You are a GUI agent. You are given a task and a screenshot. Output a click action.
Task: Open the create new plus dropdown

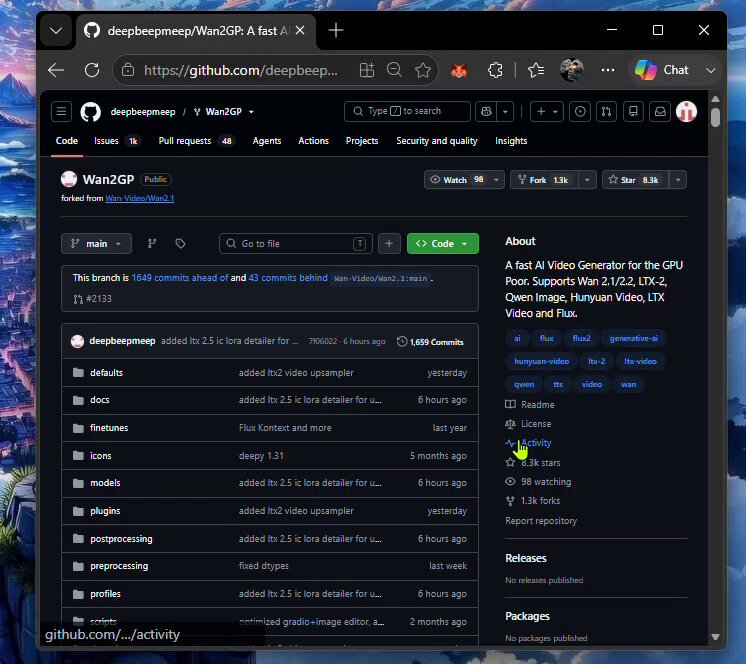click(547, 111)
